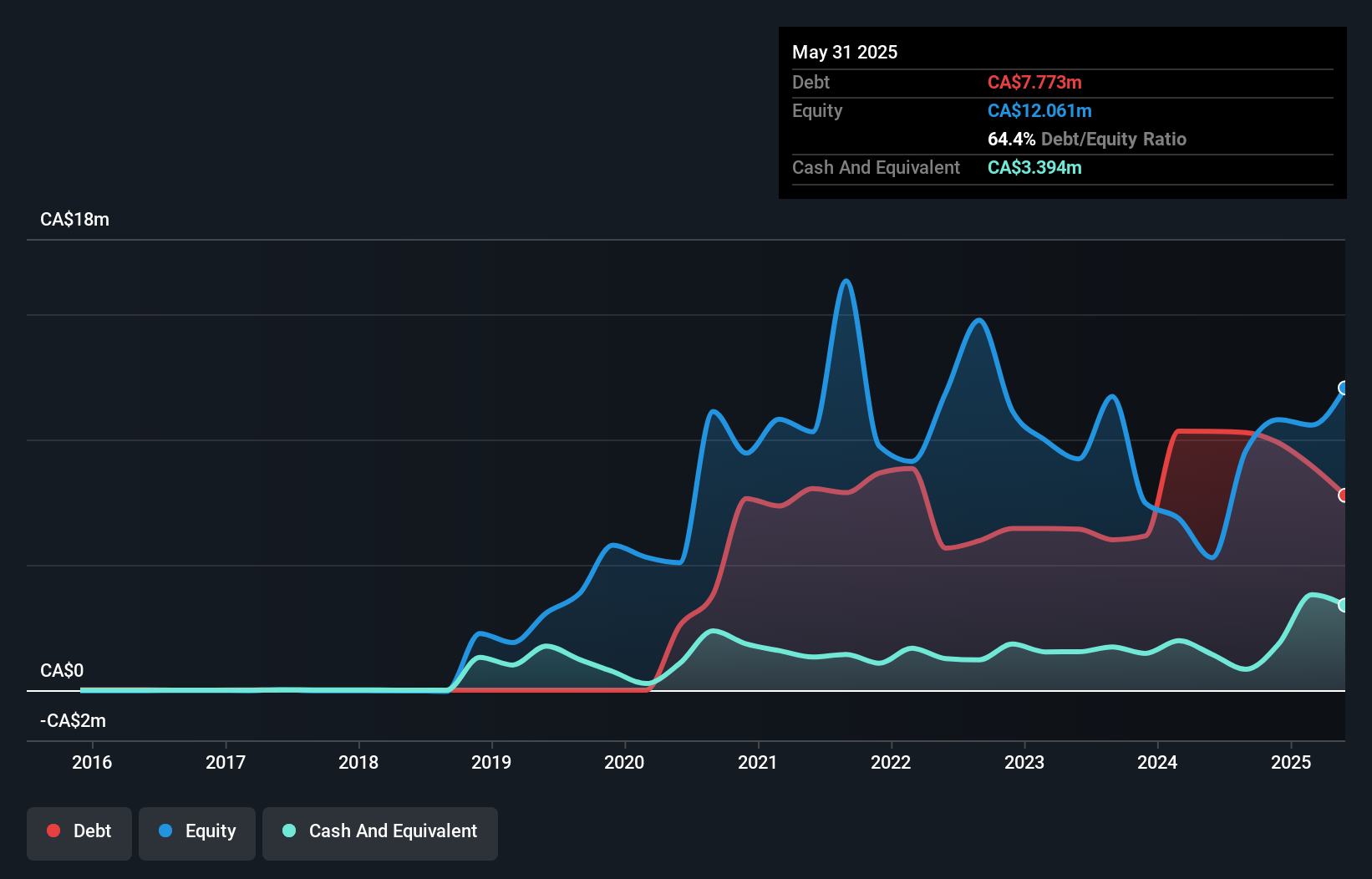Click the CA$7.773m Debt value link
1372x879 pixels.
(x=1034, y=82)
